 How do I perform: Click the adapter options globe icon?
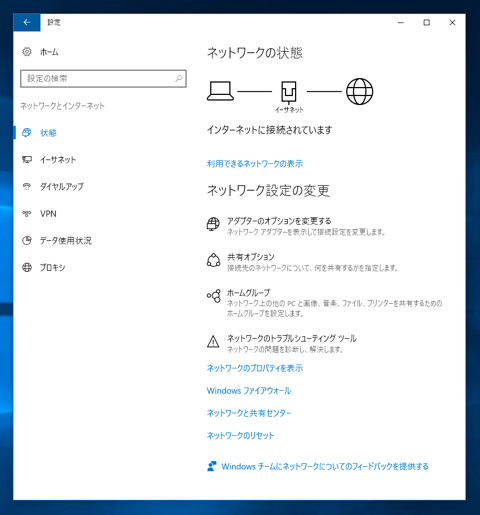pos(213,224)
